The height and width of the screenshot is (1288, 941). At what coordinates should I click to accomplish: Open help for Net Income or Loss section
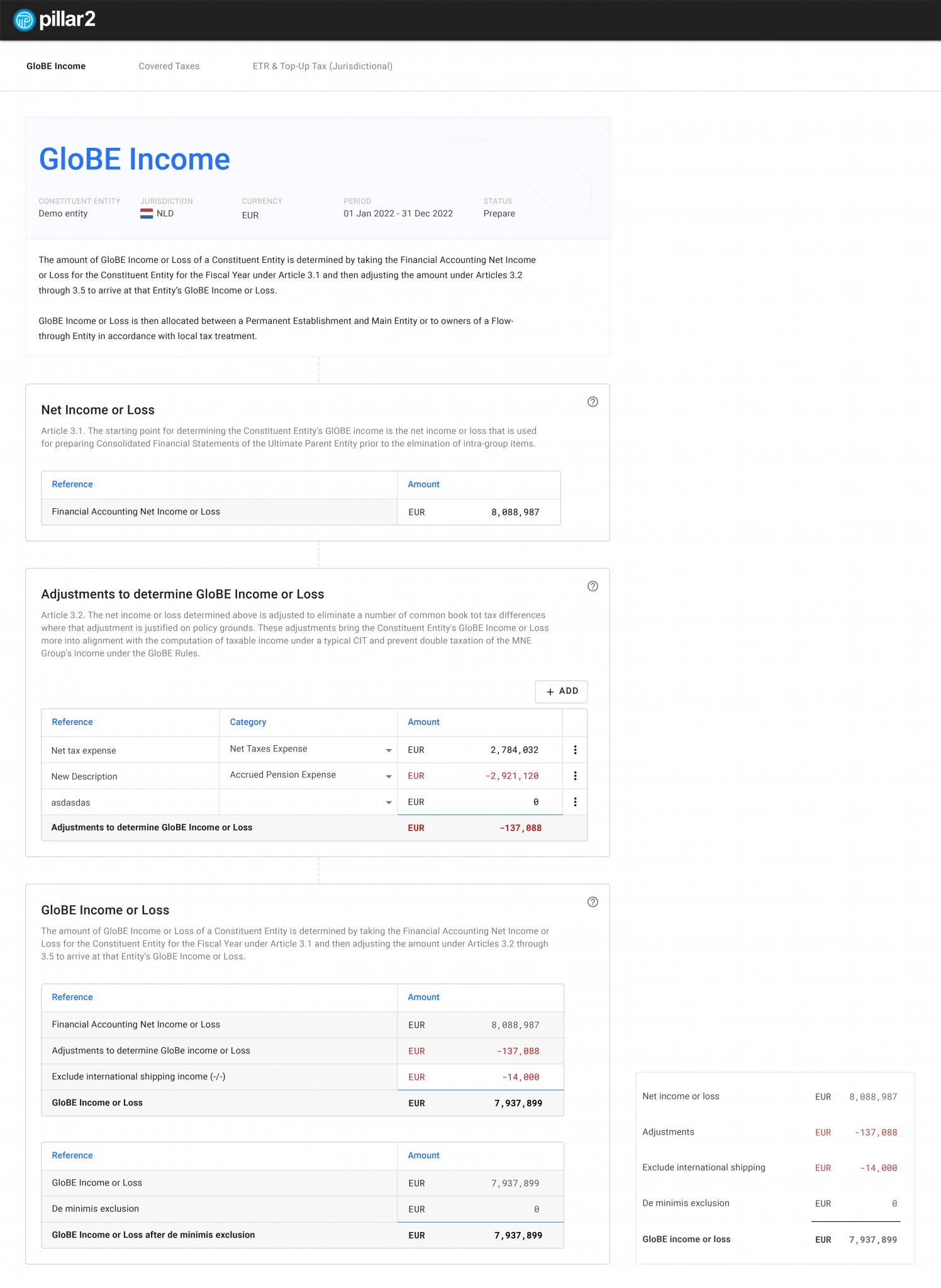[592, 402]
